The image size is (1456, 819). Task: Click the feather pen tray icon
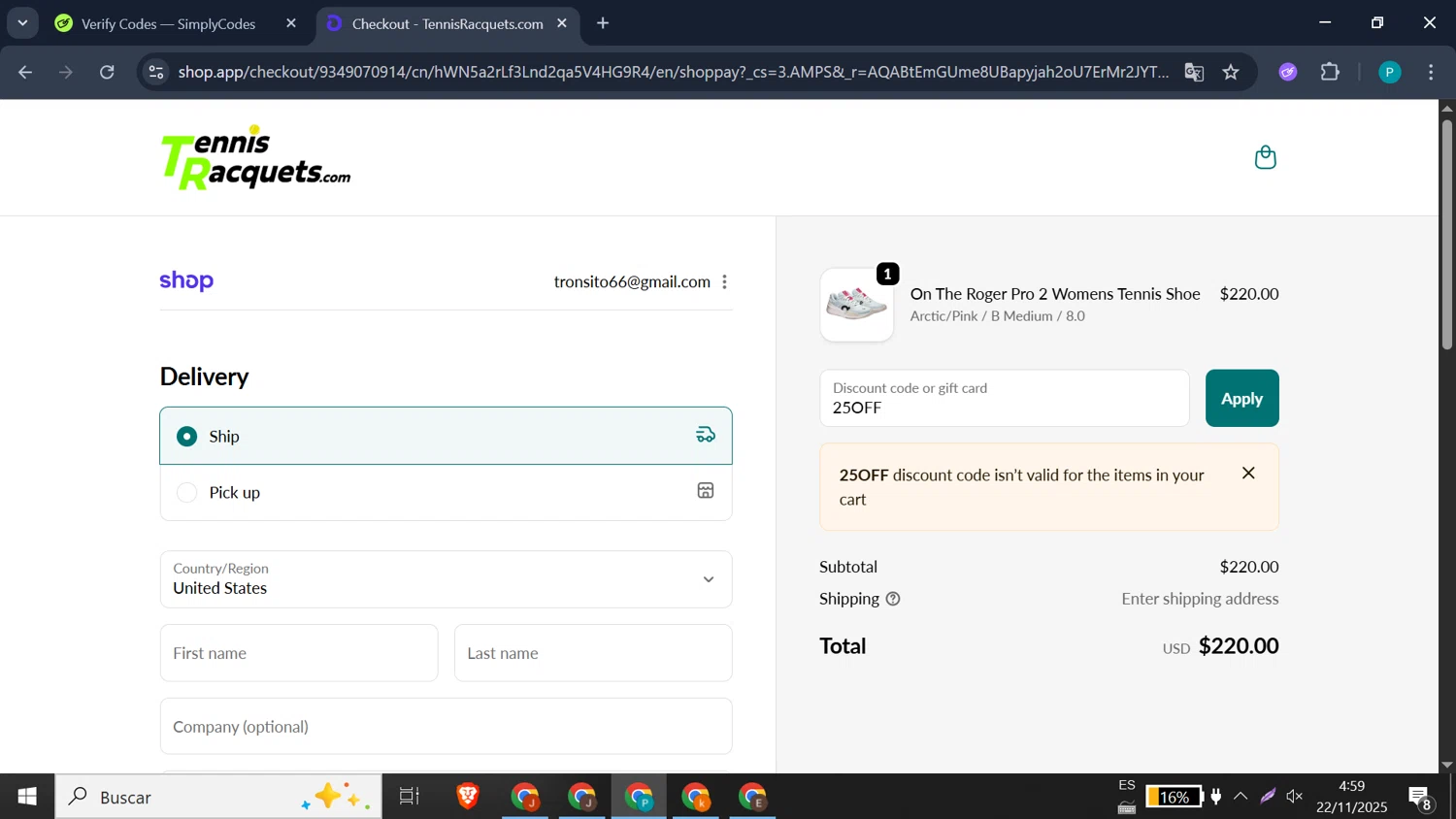(1268, 797)
